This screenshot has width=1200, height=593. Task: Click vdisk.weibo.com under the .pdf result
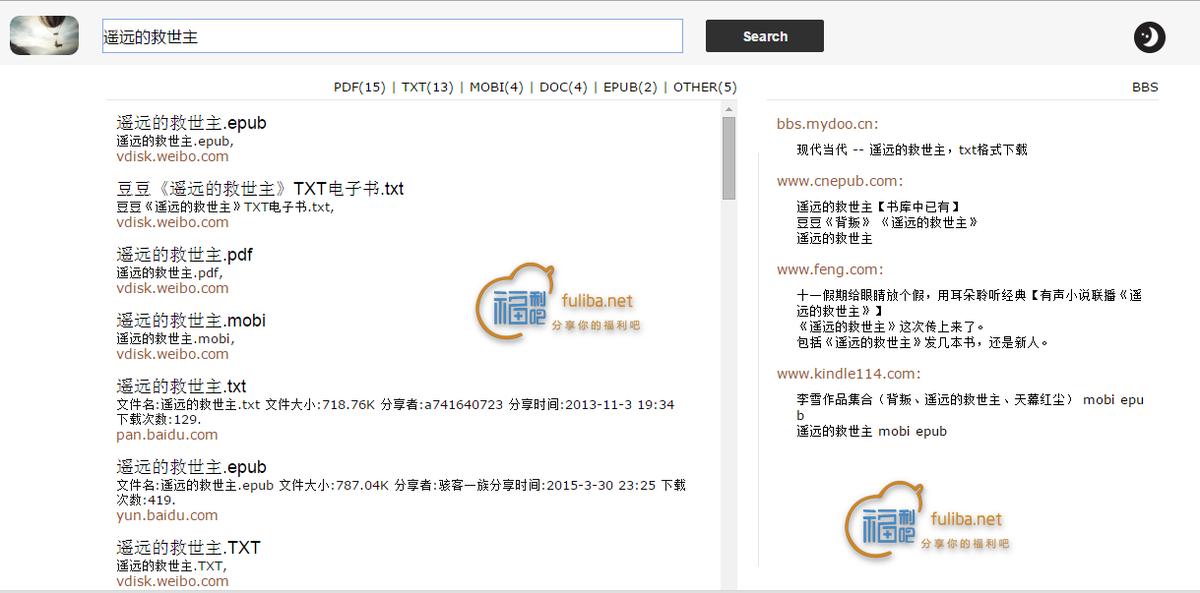(x=172, y=288)
